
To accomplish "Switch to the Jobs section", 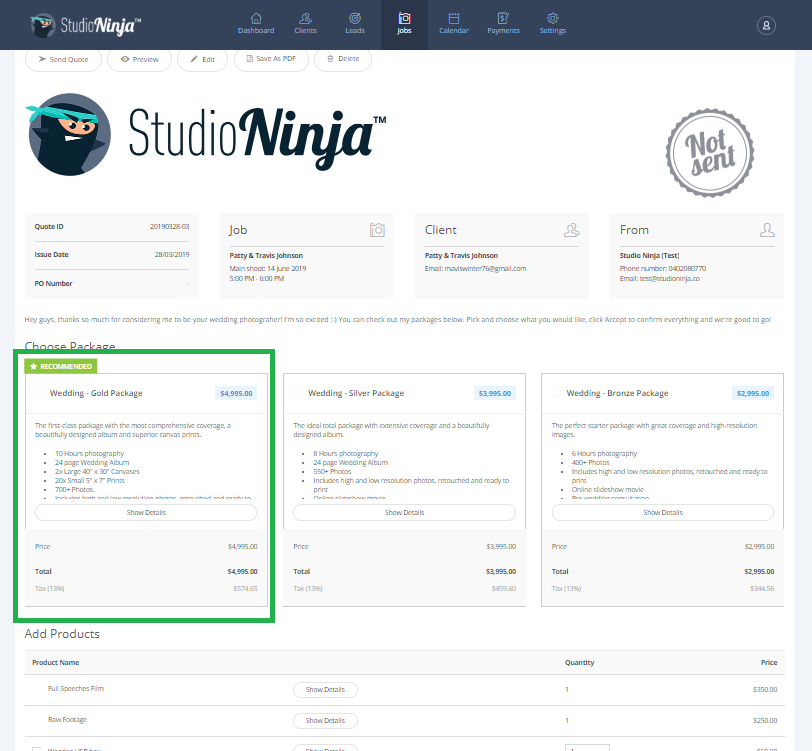I will [404, 24].
